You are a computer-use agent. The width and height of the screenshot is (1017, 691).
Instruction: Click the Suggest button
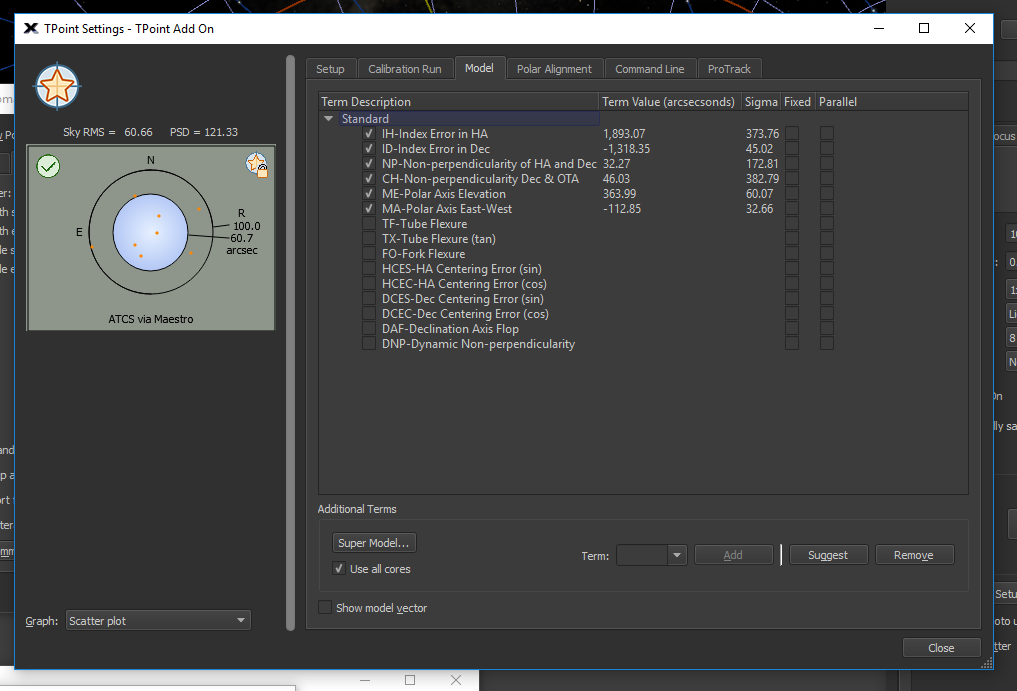click(x=828, y=555)
